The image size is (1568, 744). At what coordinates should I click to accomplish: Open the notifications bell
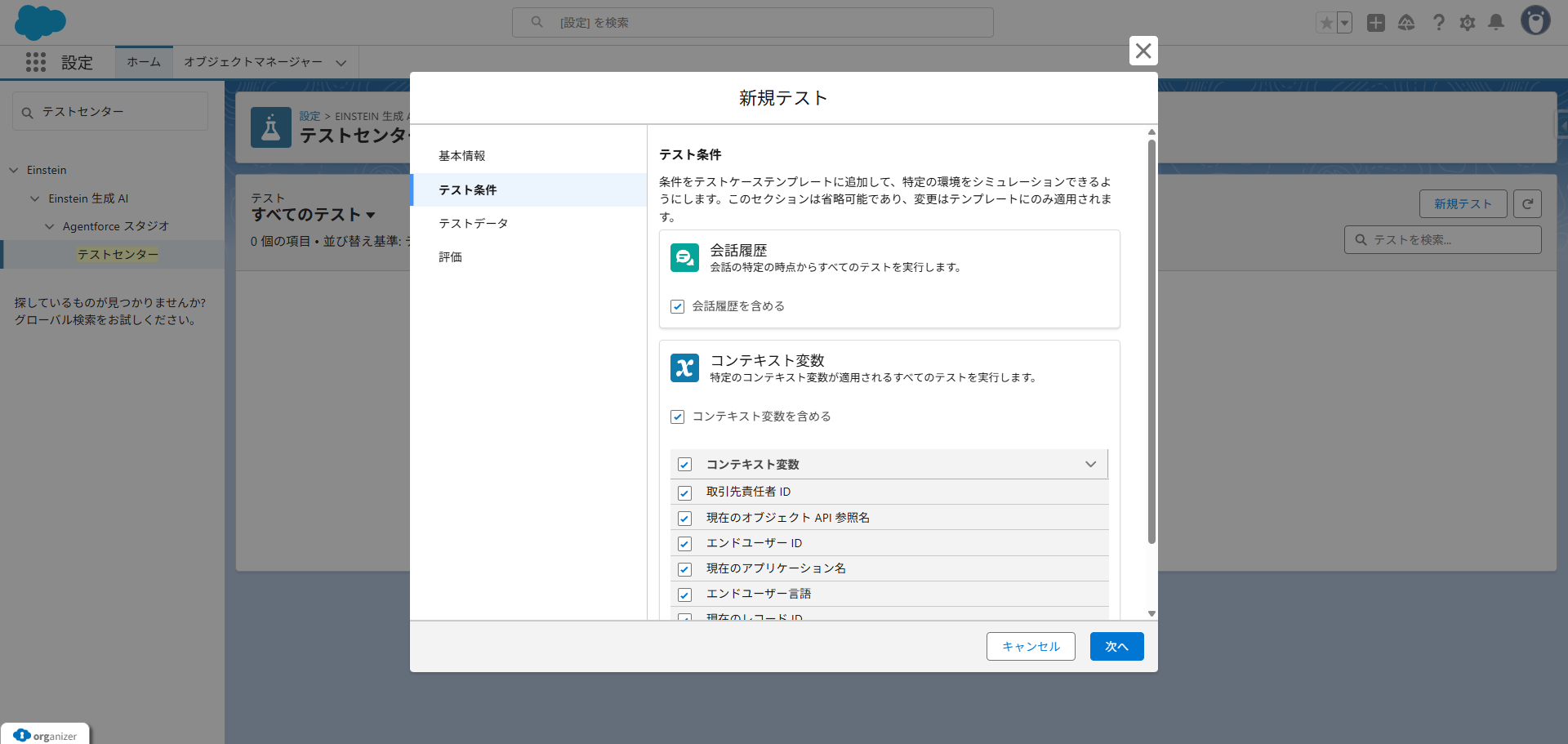[1496, 22]
